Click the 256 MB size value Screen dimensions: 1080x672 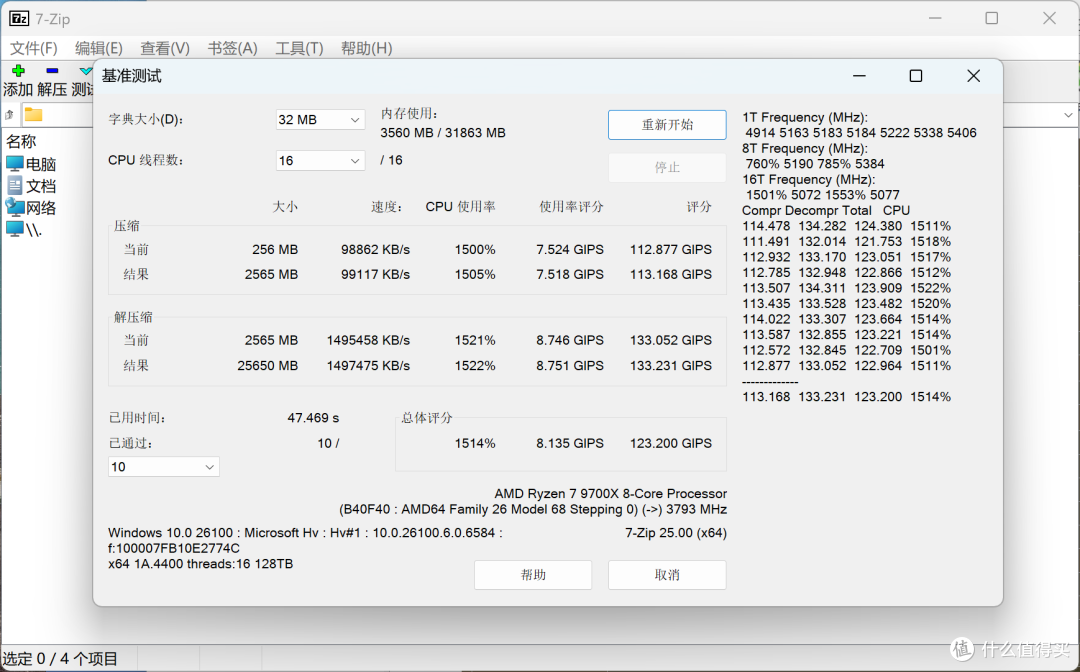coord(275,249)
